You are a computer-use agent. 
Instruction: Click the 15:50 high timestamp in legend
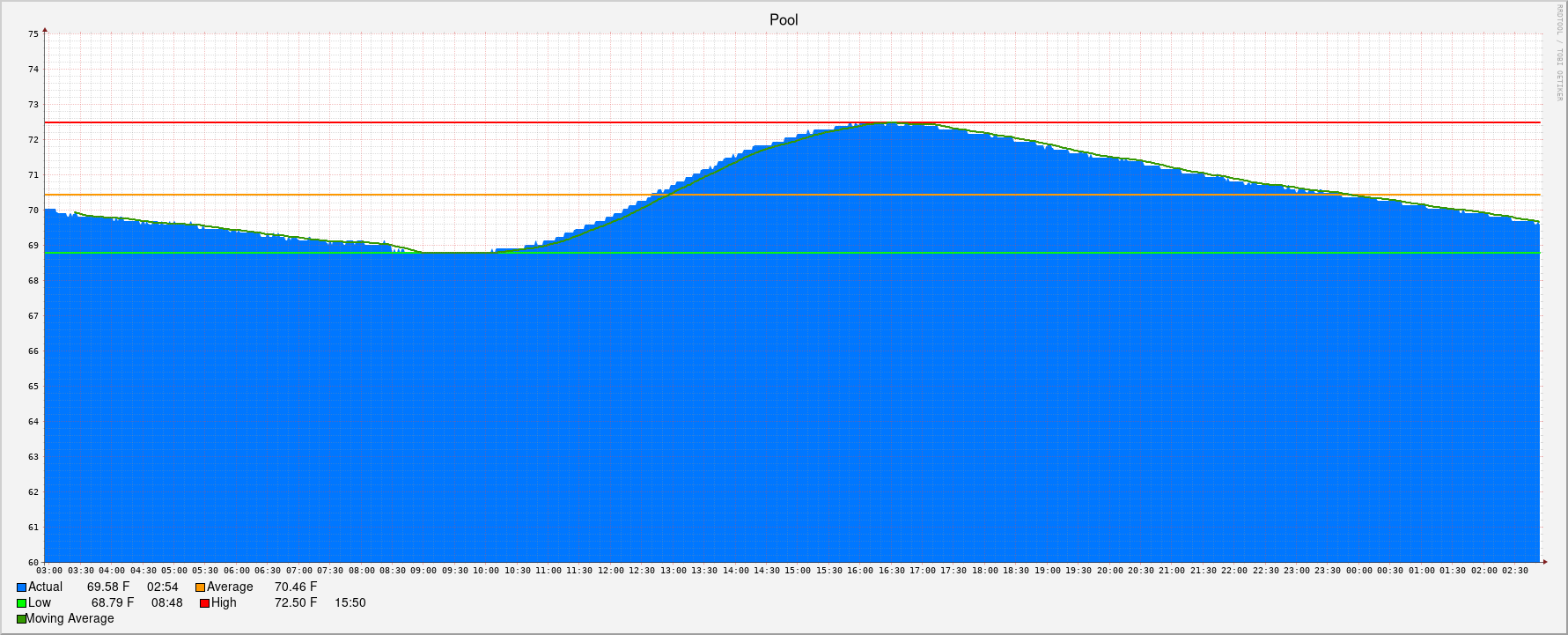click(350, 602)
